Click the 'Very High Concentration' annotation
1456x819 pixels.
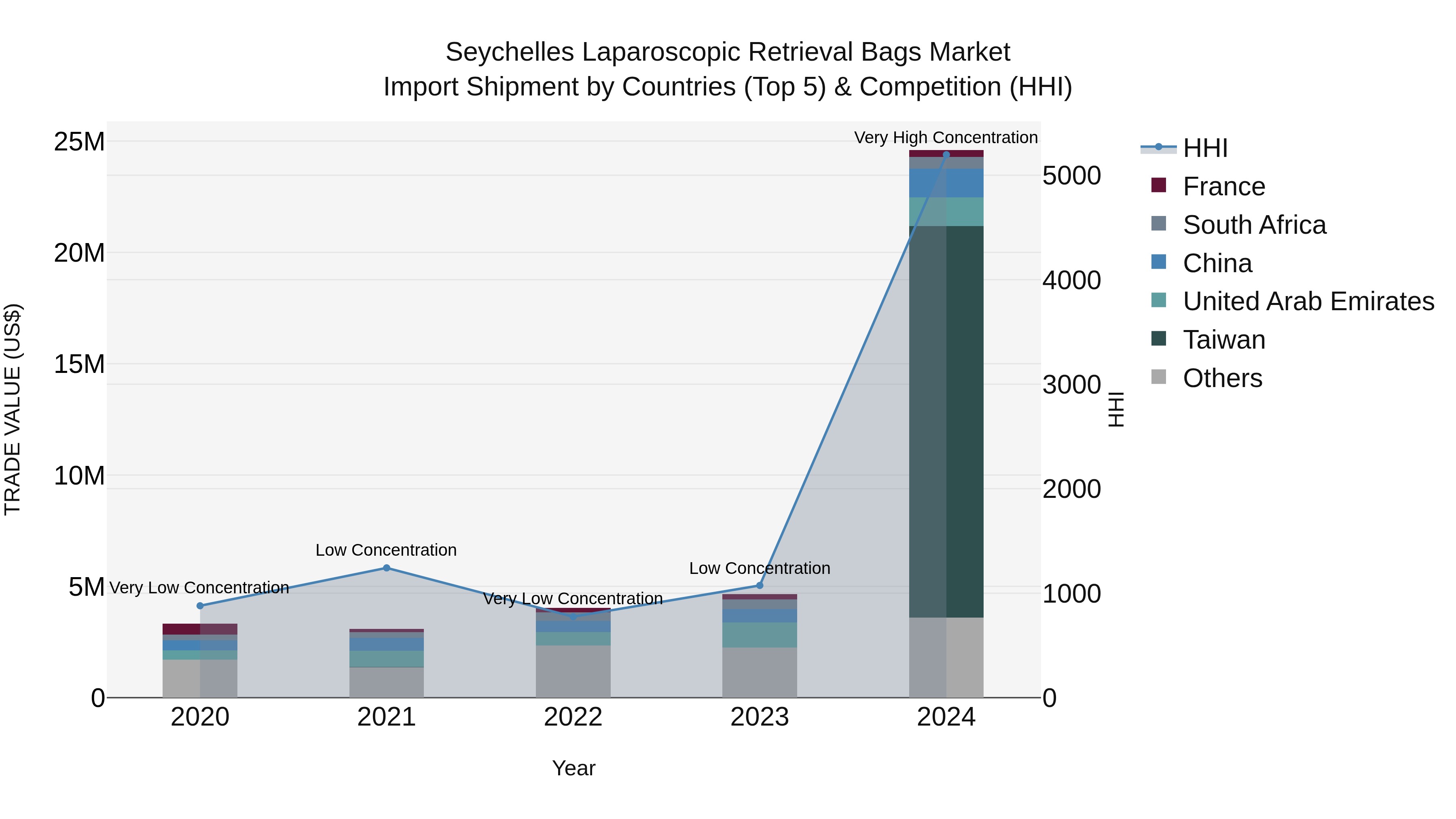coord(946,138)
